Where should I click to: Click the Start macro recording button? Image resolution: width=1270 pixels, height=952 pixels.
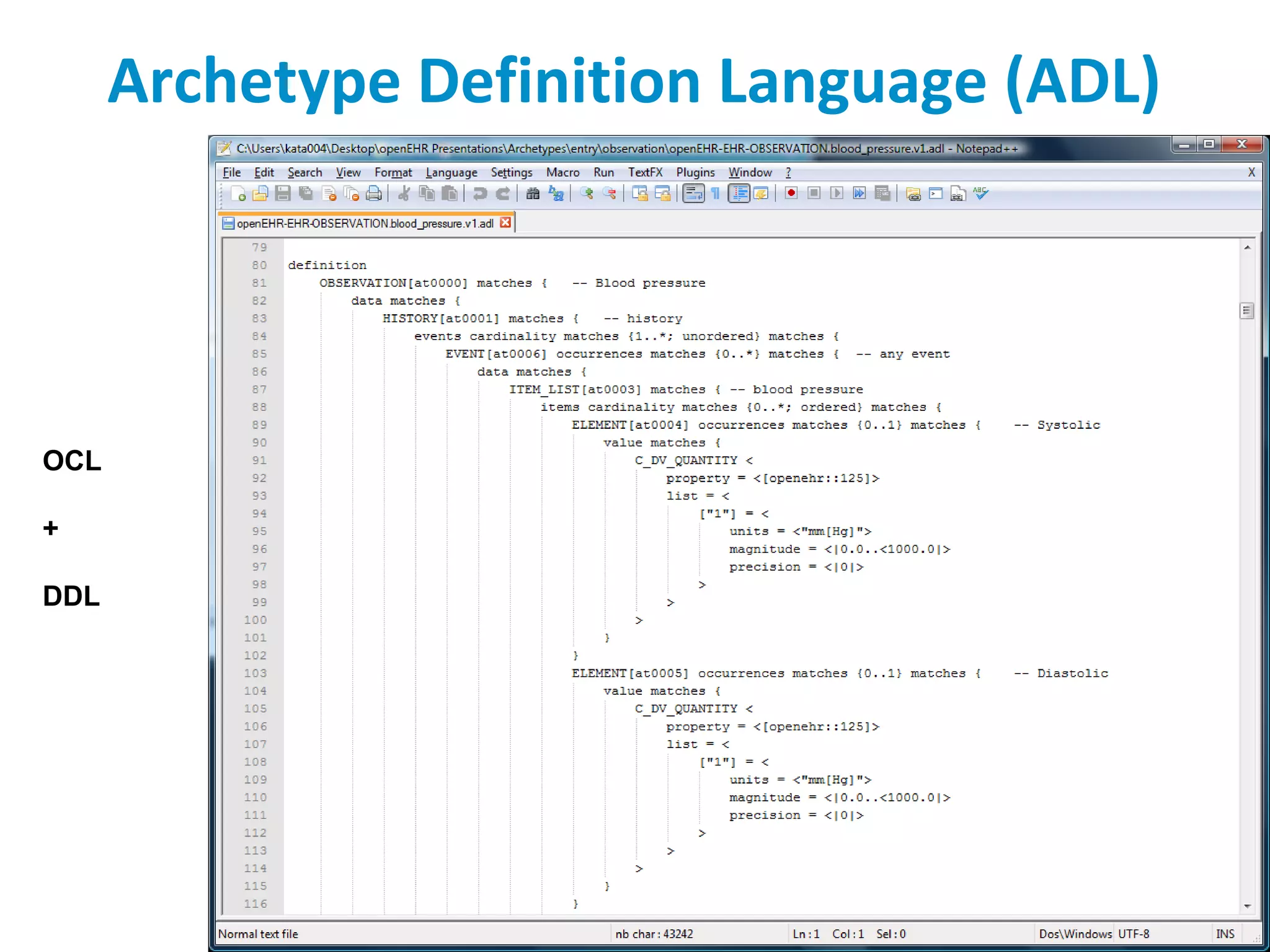(x=791, y=194)
